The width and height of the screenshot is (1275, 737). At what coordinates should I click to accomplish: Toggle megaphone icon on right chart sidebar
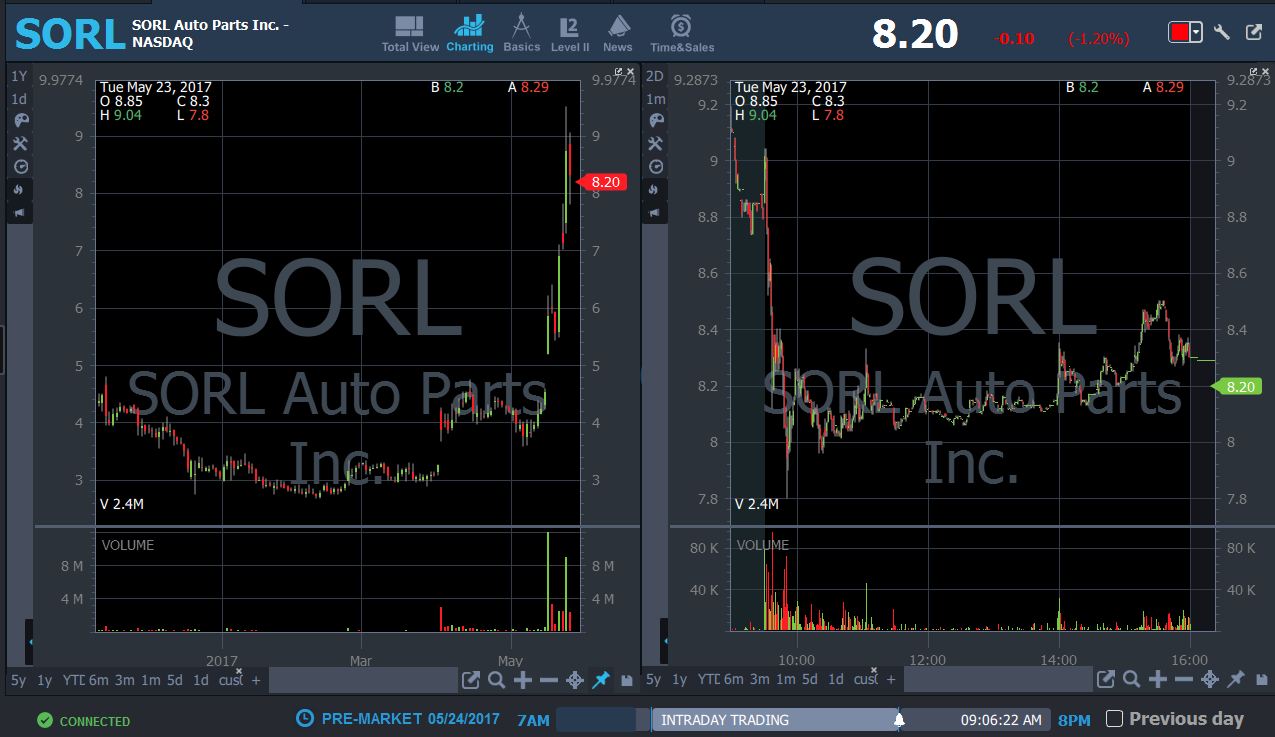656,212
